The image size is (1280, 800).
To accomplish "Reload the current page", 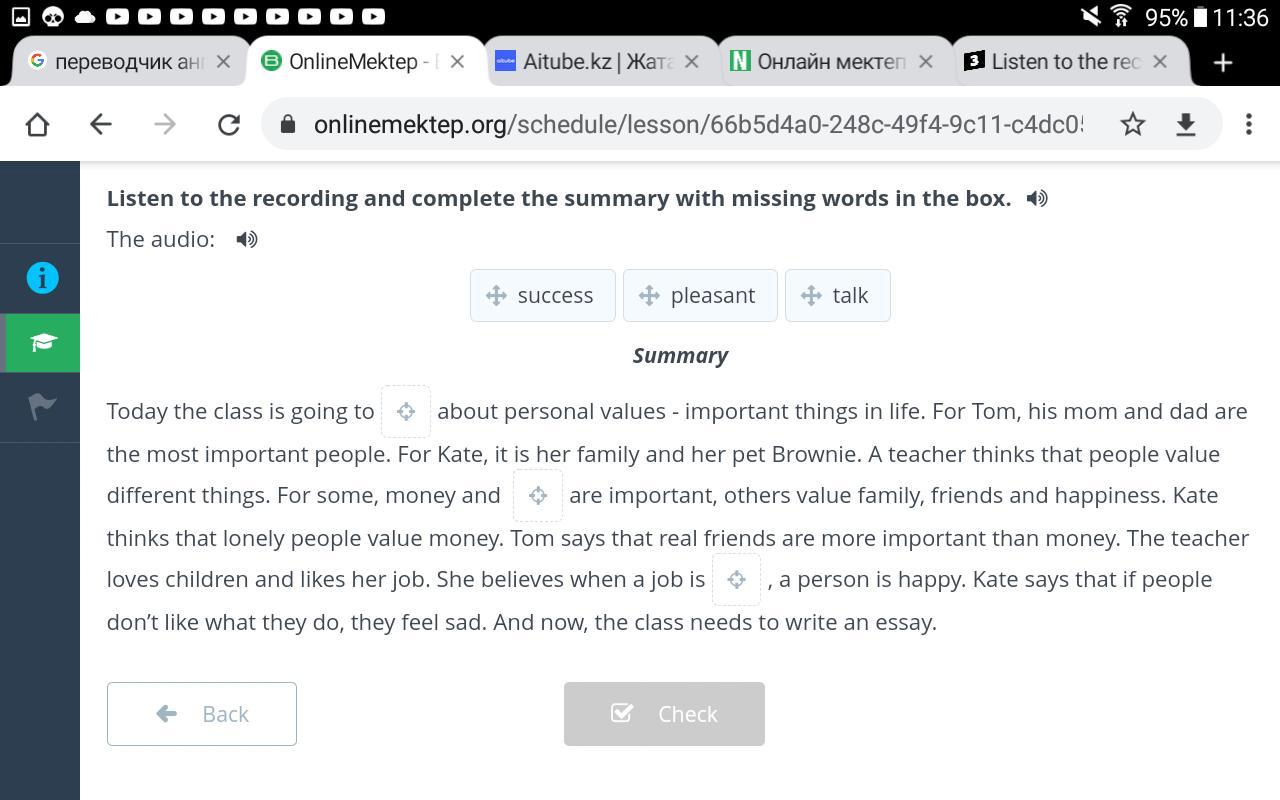I will (229, 124).
